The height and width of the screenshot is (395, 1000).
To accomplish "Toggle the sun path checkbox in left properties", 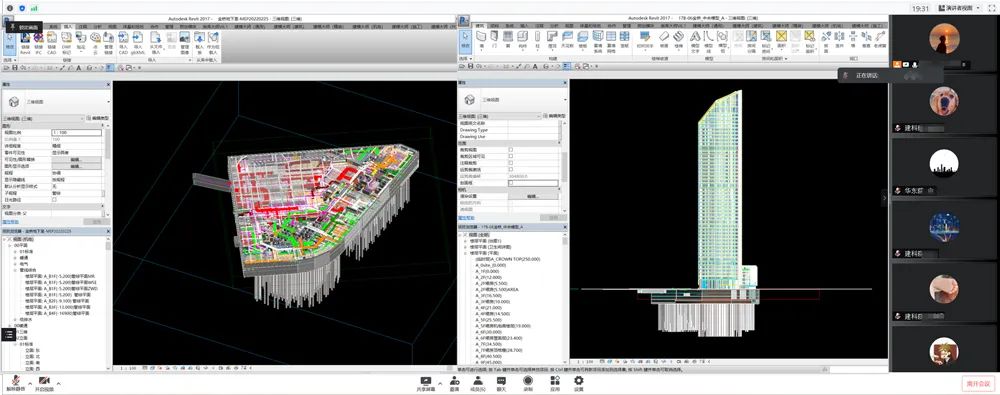I will point(54,199).
